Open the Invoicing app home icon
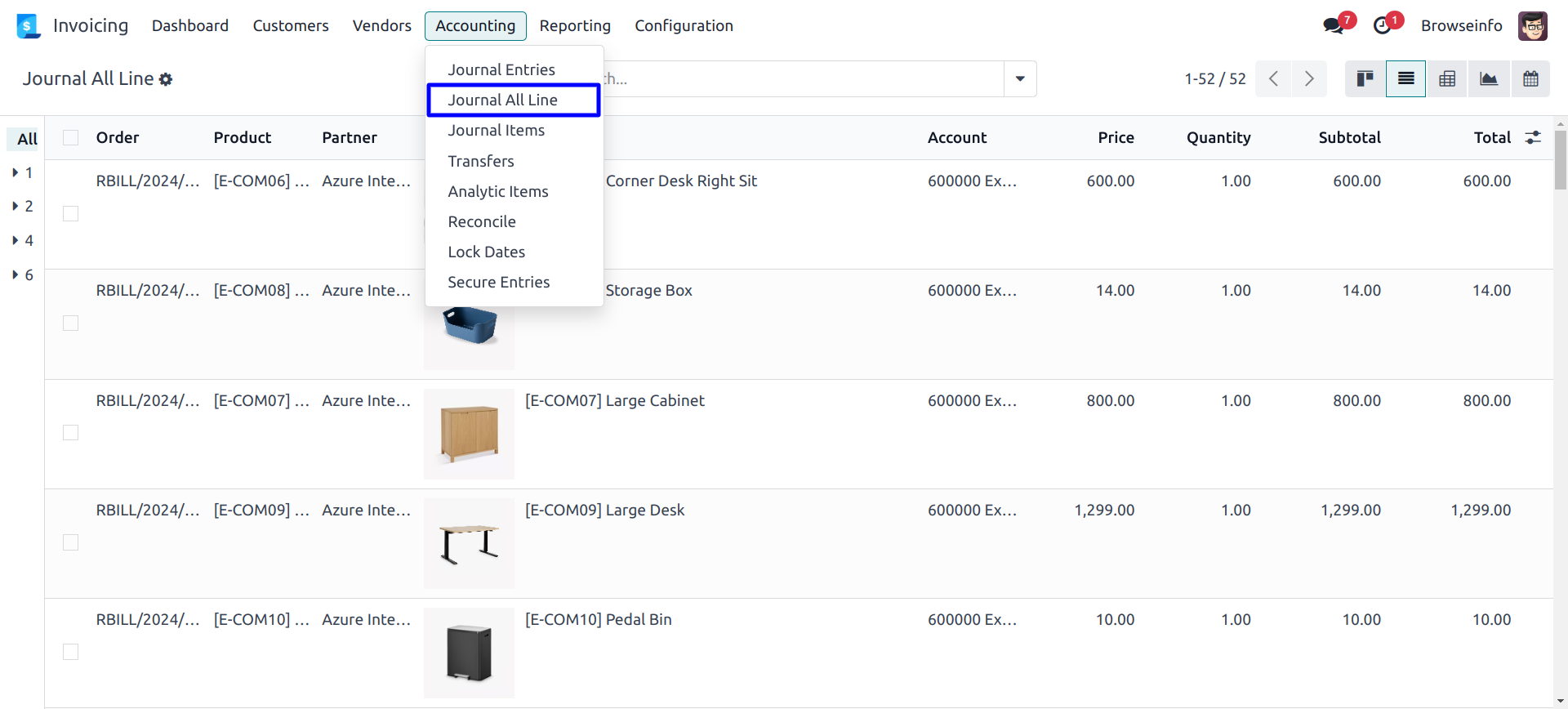 (29, 26)
